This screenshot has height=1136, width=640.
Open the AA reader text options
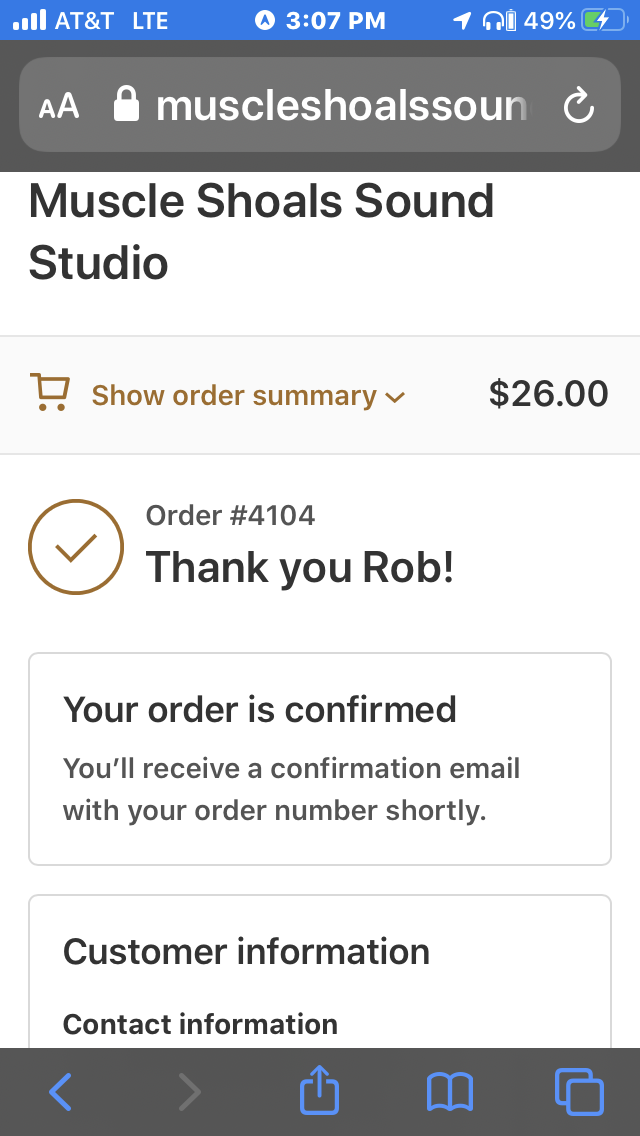[59, 106]
